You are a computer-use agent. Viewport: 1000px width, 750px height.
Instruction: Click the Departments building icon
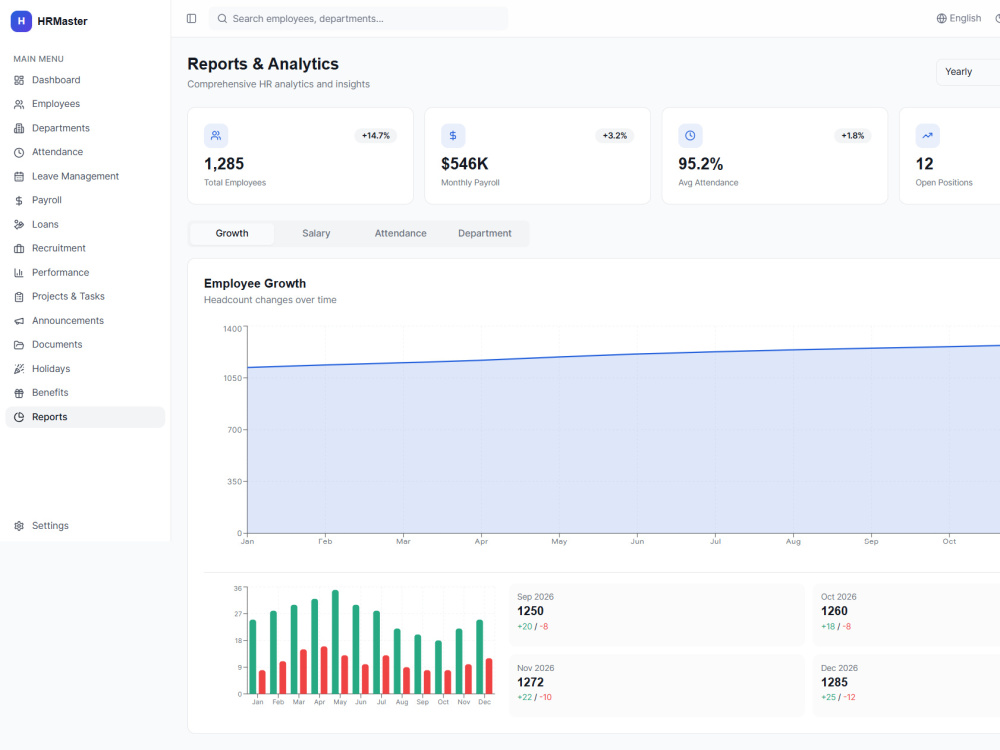[x=19, y=128]
